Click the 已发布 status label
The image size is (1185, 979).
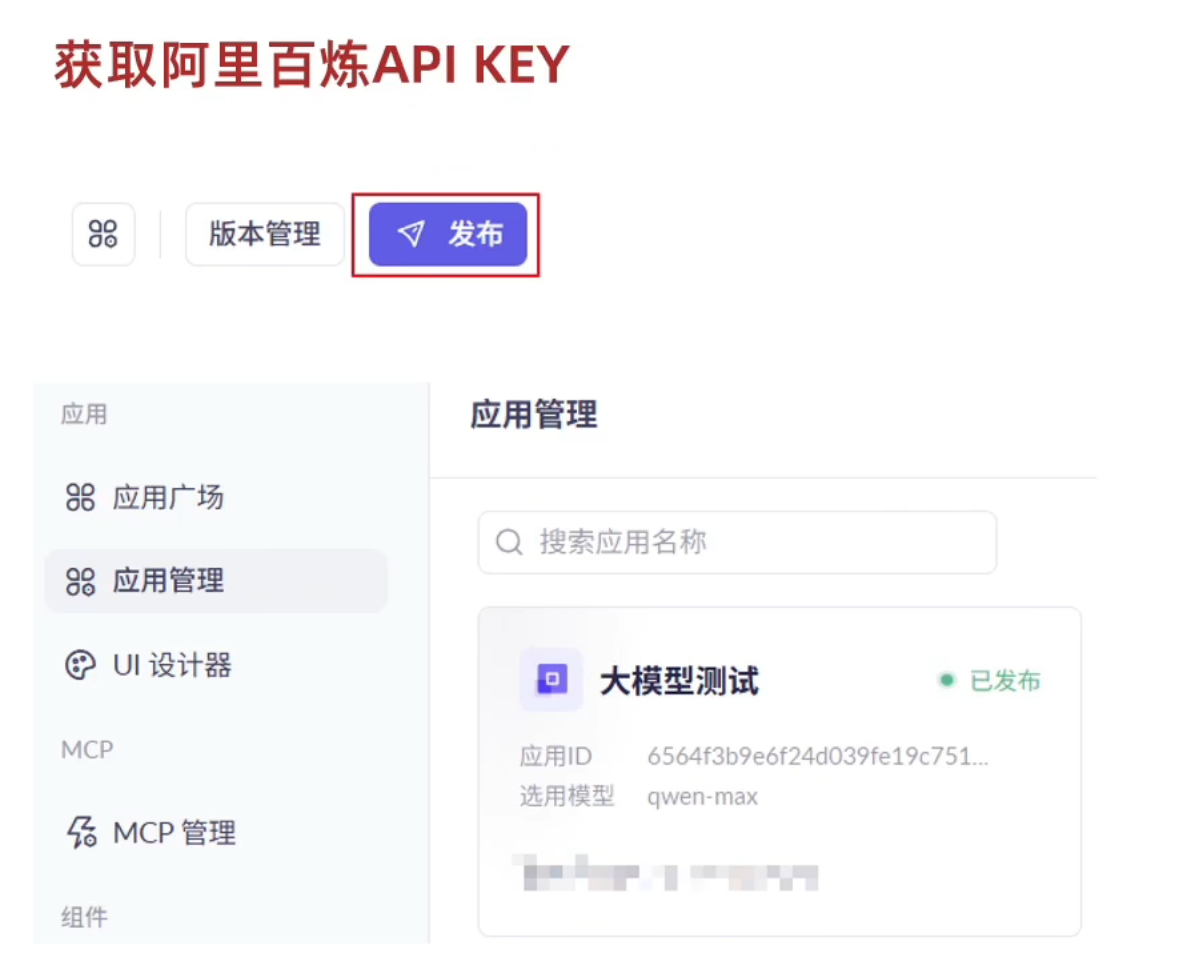[x=1004, y=680]
